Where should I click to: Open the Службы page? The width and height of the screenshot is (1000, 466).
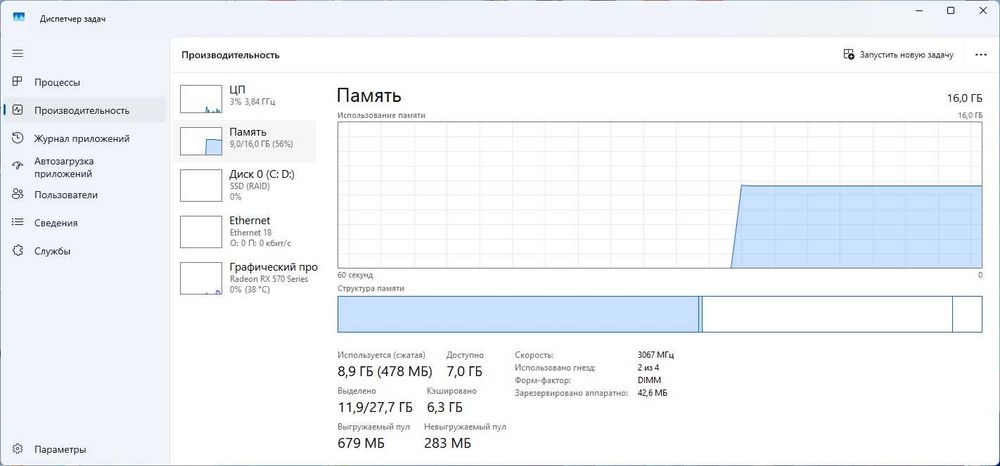coord(84,251)
